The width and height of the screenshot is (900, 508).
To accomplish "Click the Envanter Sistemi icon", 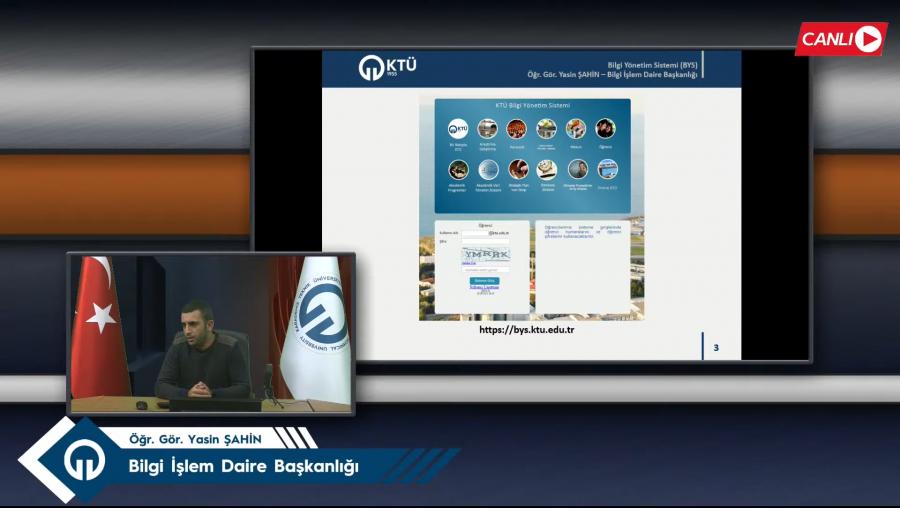I will [547, 169].
